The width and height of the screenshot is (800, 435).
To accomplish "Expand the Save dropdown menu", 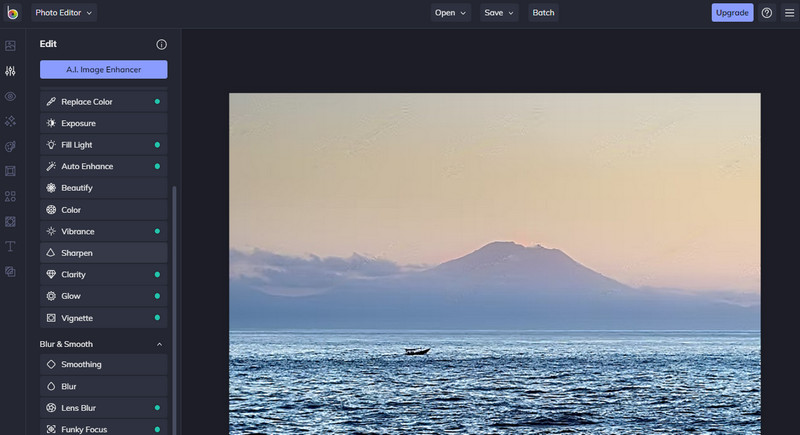I will pos(498,13).
